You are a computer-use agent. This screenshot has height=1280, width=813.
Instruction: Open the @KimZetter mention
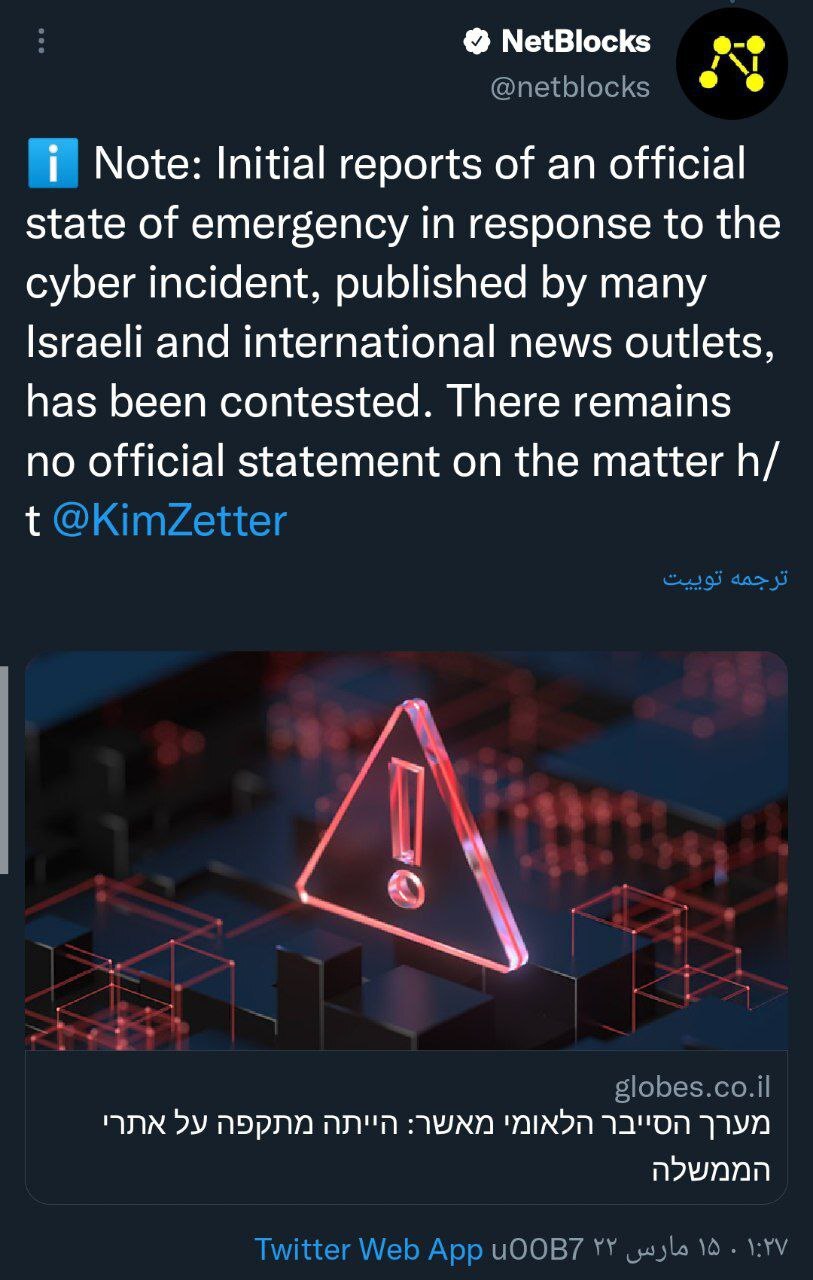pos(168,521)
